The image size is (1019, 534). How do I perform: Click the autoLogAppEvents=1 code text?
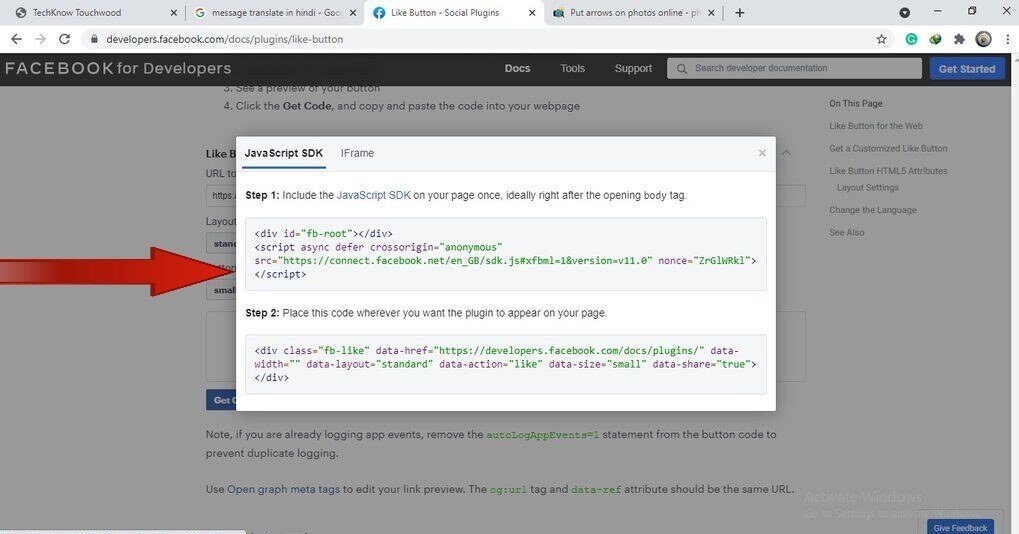[x=543, y=435]
